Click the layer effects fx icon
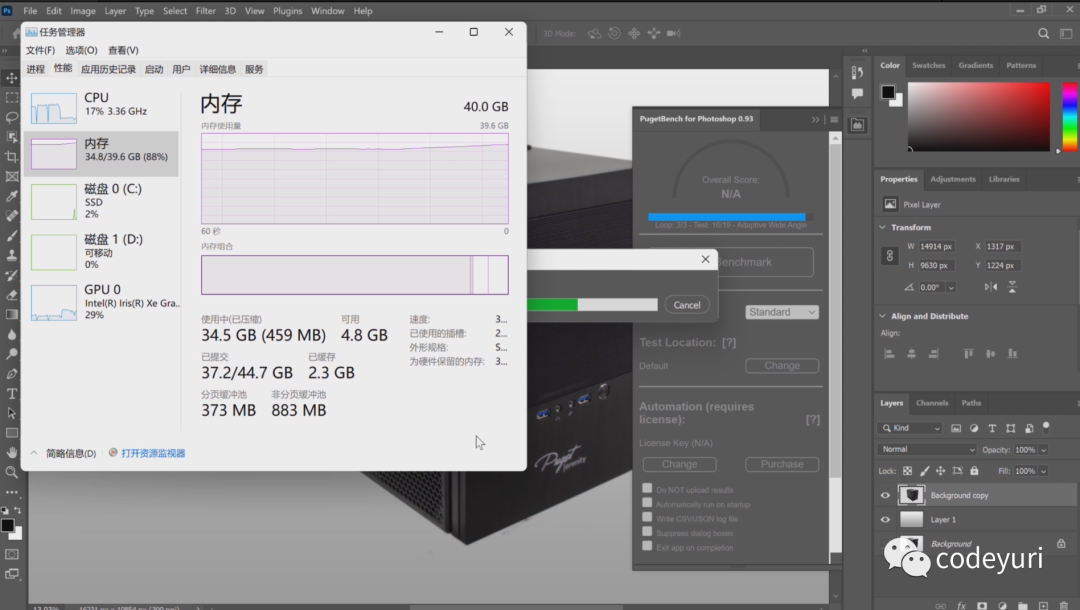Viewport: 1080px width, 610px height. coord(961,605)
